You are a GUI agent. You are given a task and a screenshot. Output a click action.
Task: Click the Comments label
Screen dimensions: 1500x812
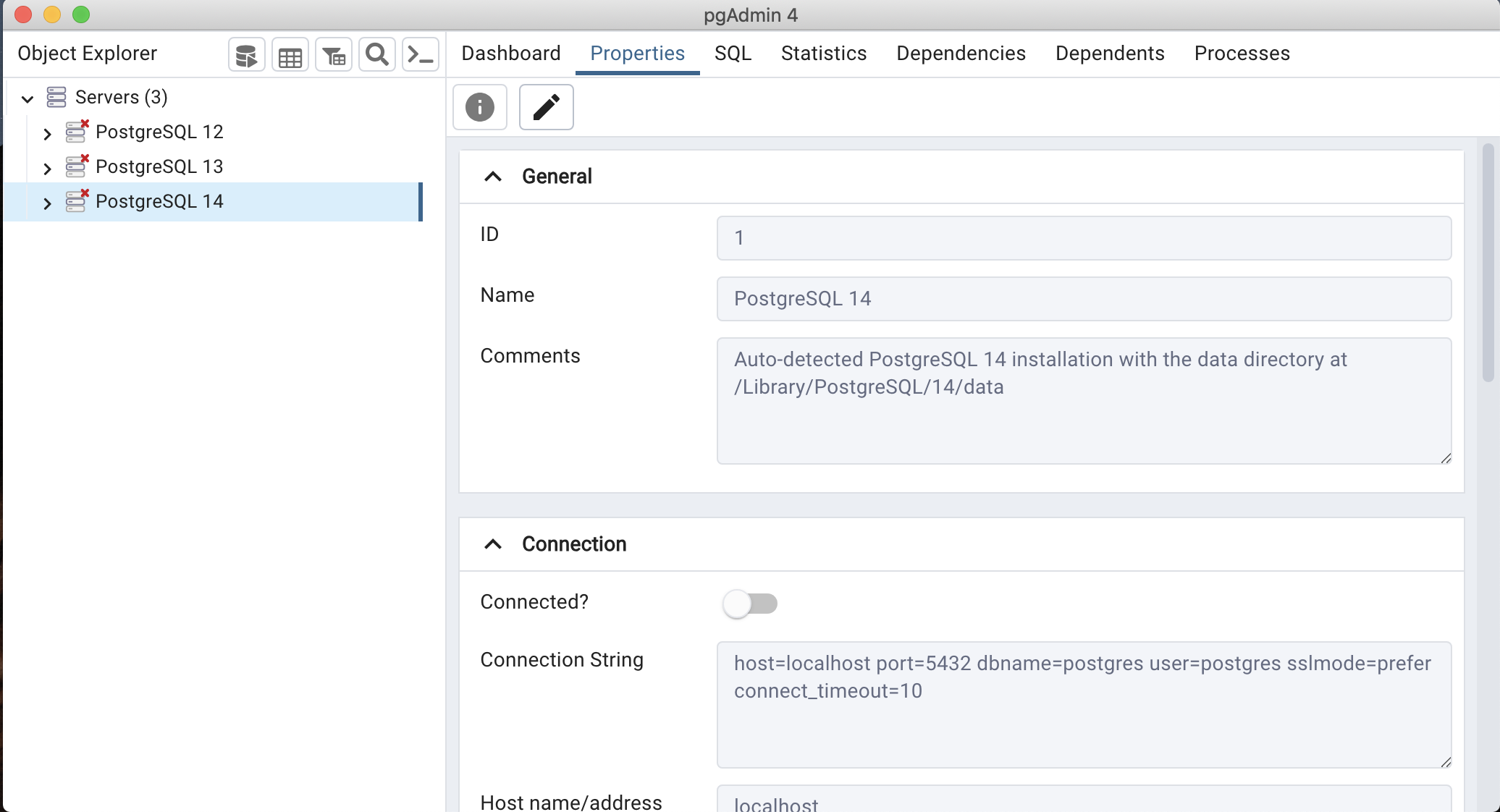click(530, 356)
